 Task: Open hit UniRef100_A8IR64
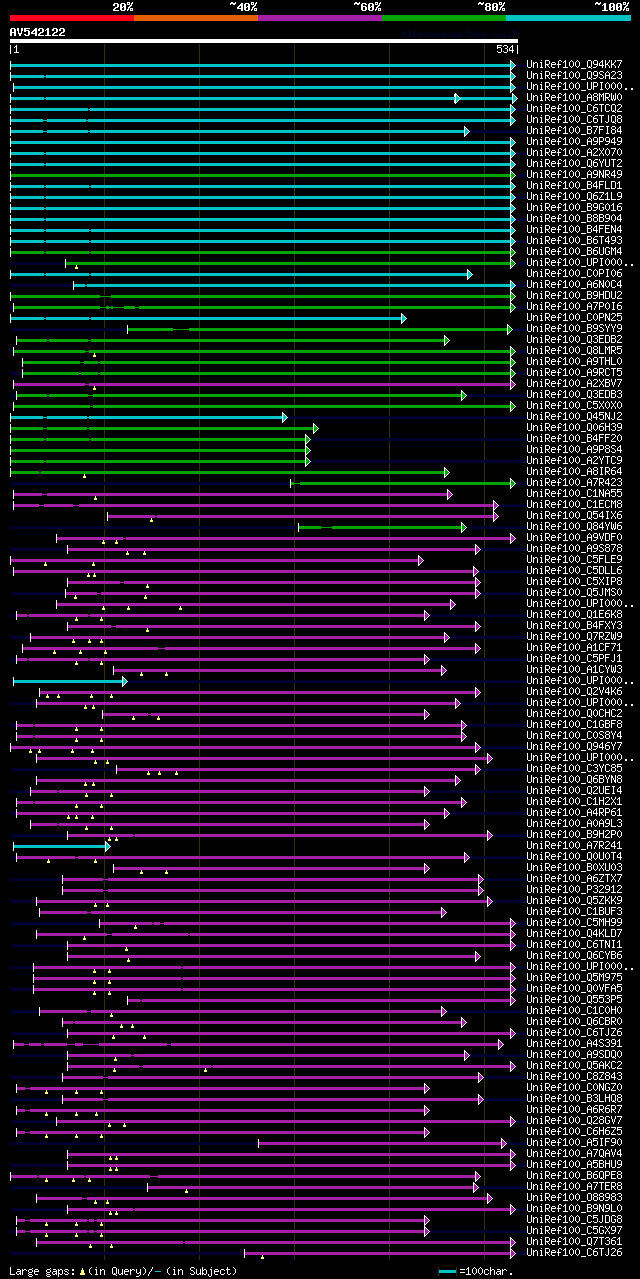(x=576, y=471)
